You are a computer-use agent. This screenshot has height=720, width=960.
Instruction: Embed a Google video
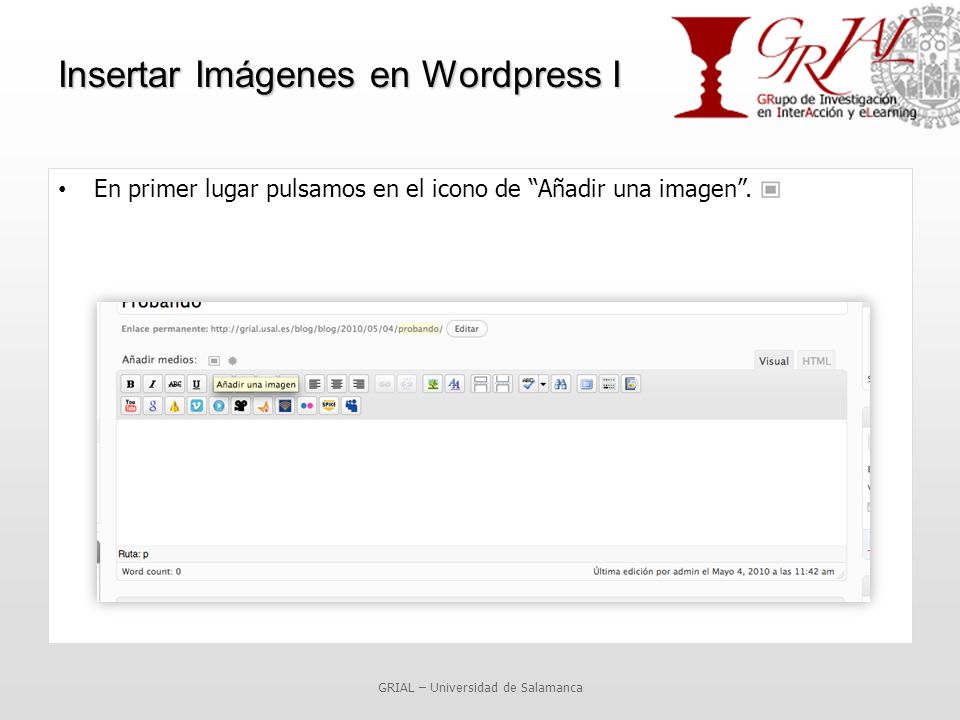tap(152, 405)
